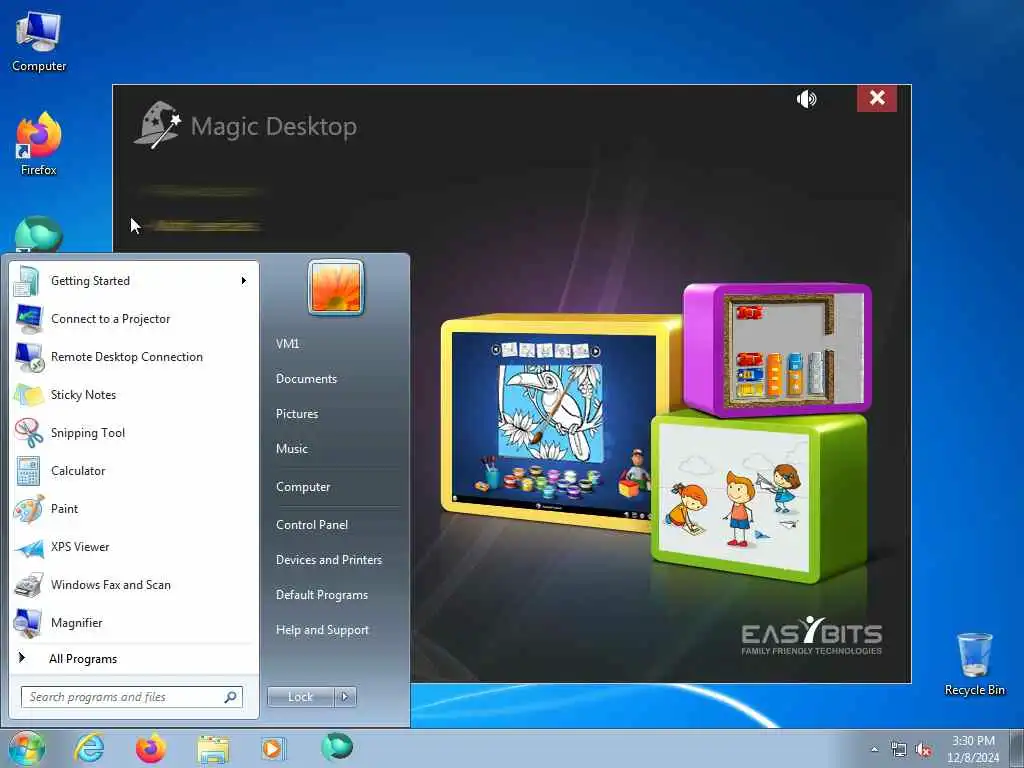
Task: Show hidden system tray icons
Action: pos(874,750)
